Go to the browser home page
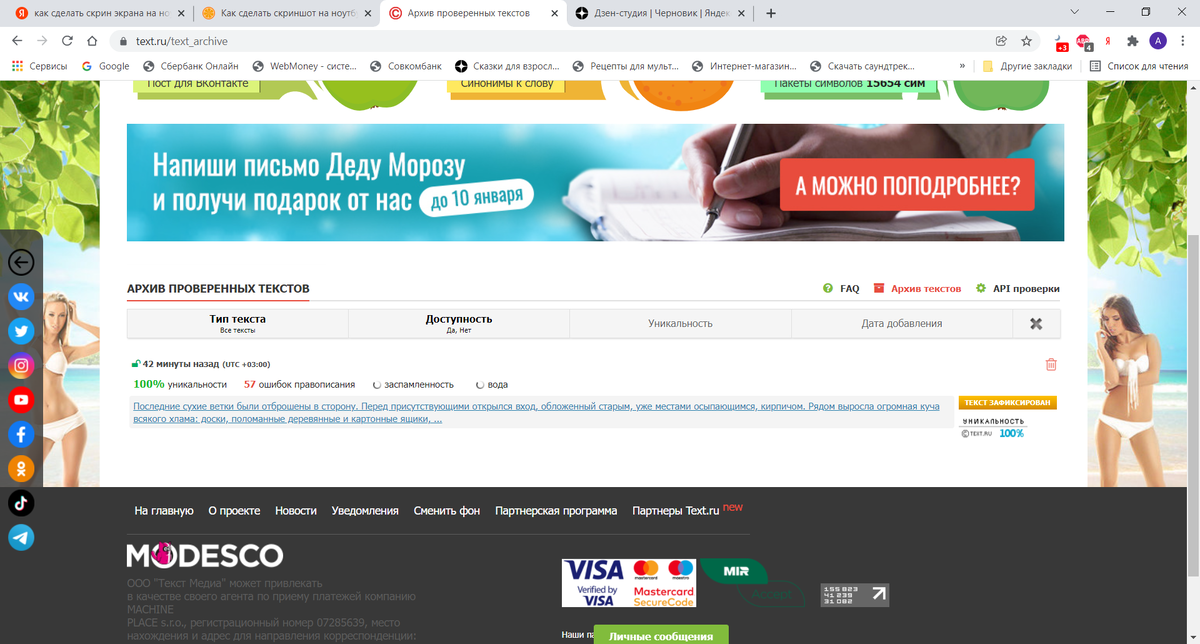 pyautogui.click(x=92, y=41)
